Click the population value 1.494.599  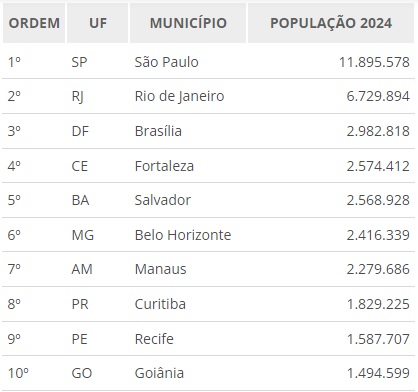tap(378, 373)
